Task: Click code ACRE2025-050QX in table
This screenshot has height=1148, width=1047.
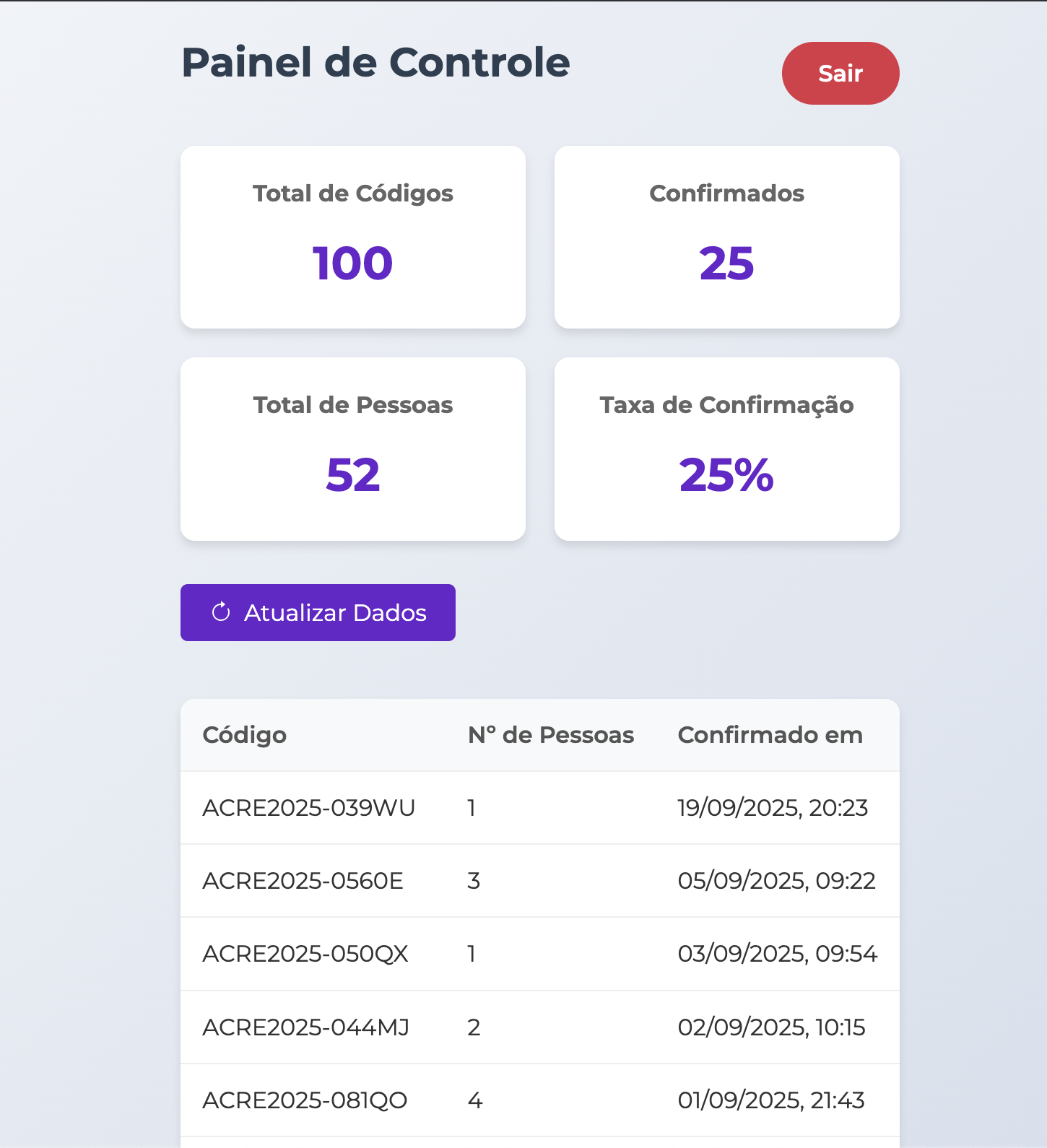Action: point(305,954)
